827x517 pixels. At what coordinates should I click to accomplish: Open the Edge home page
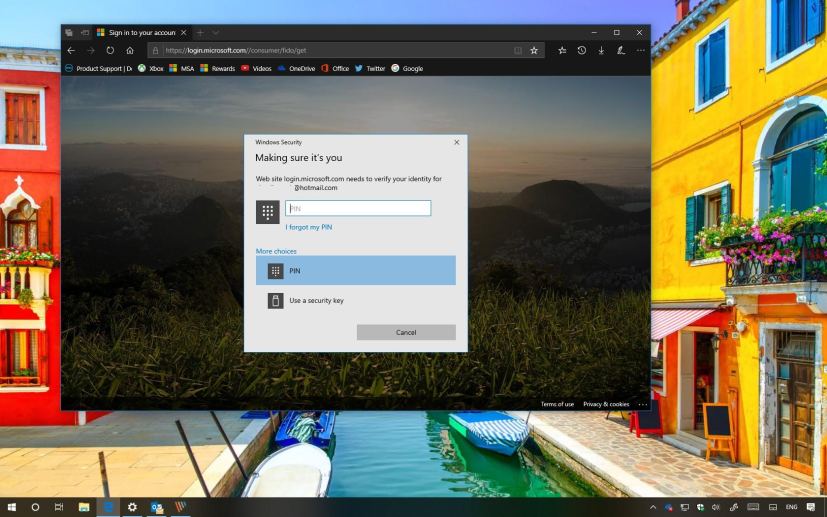pyautogui.click(x=130, y=51)
